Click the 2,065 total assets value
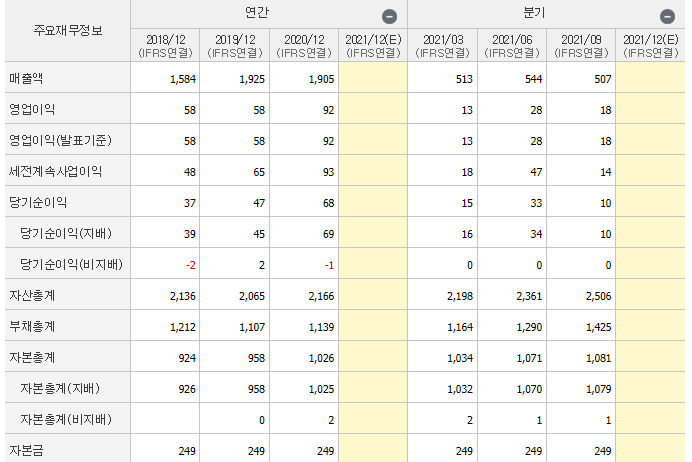The width and height of the screenshot is (692, 462). [x=252, y=296]
